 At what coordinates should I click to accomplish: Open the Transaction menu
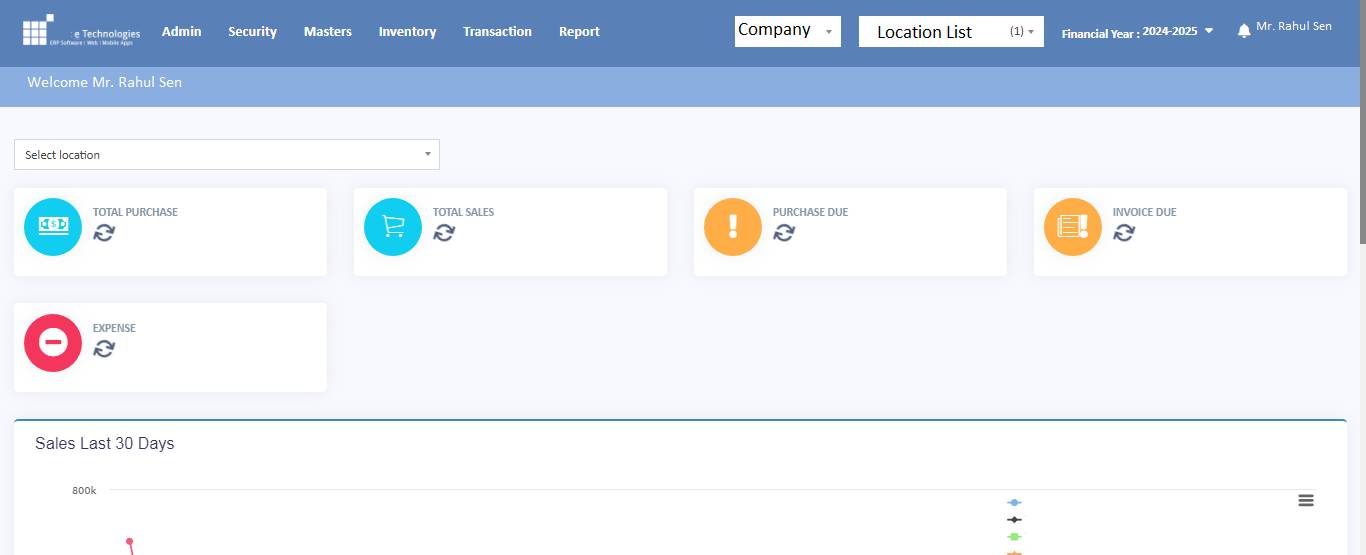point(497,32)
